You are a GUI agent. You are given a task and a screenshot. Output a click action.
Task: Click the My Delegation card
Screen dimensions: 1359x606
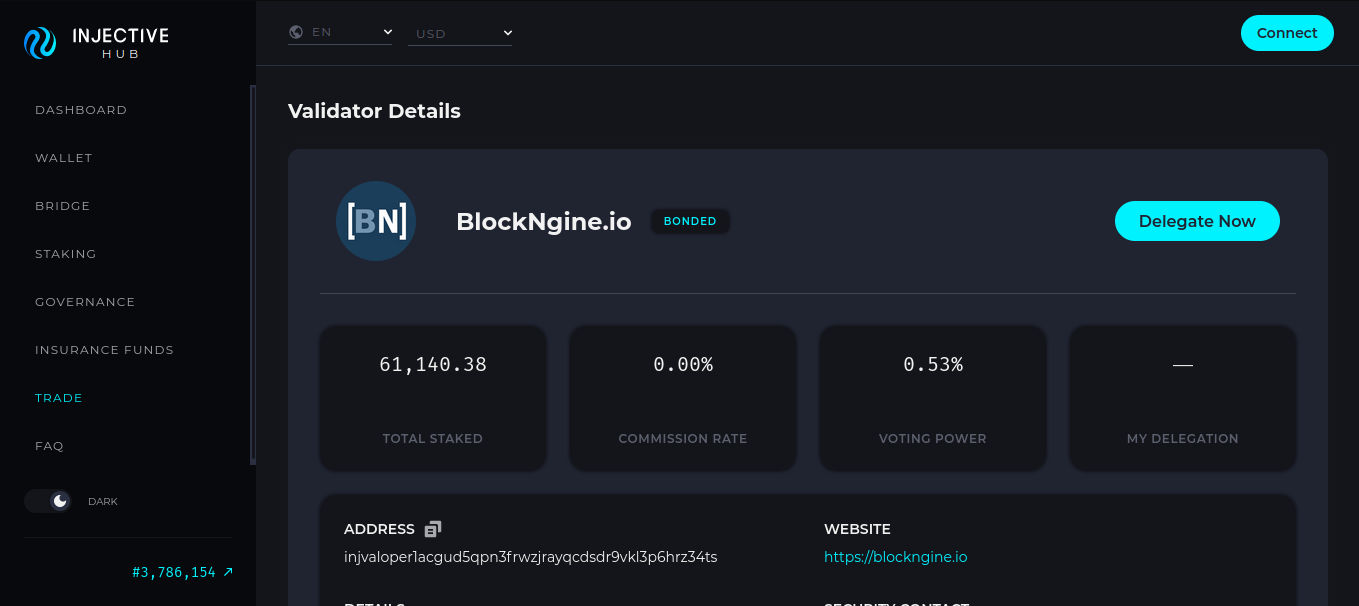(x=1183, y=398)
